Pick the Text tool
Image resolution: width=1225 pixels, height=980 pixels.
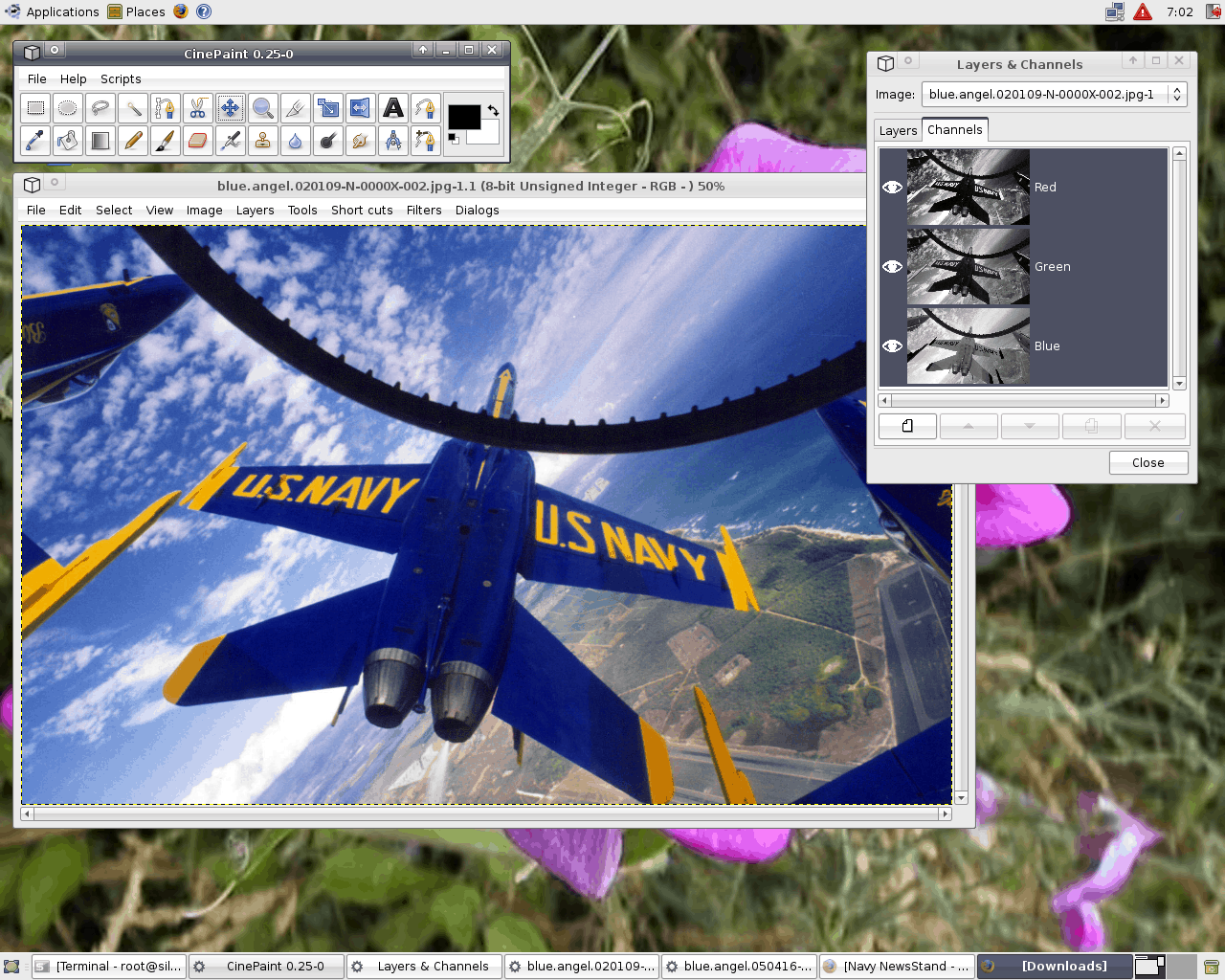392,108
